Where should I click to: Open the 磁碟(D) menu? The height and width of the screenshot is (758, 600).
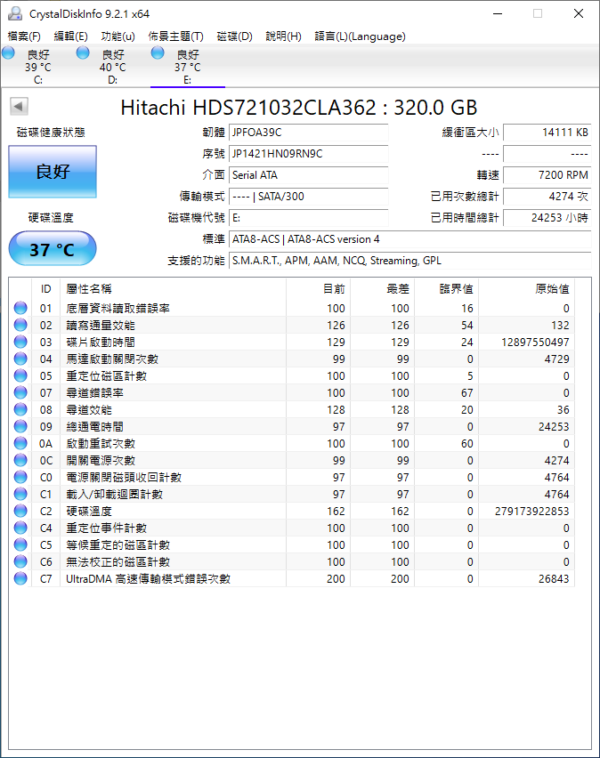click(234, 36)
